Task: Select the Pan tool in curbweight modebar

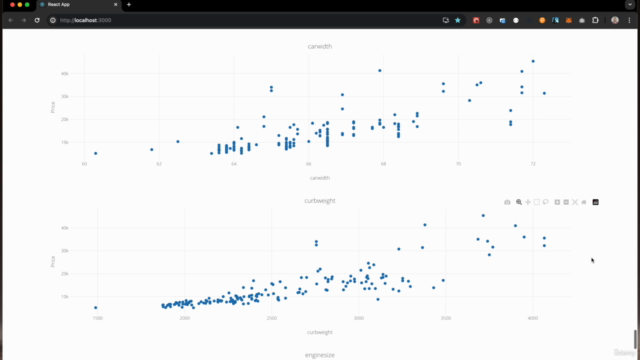Action: tap(528, 202)
